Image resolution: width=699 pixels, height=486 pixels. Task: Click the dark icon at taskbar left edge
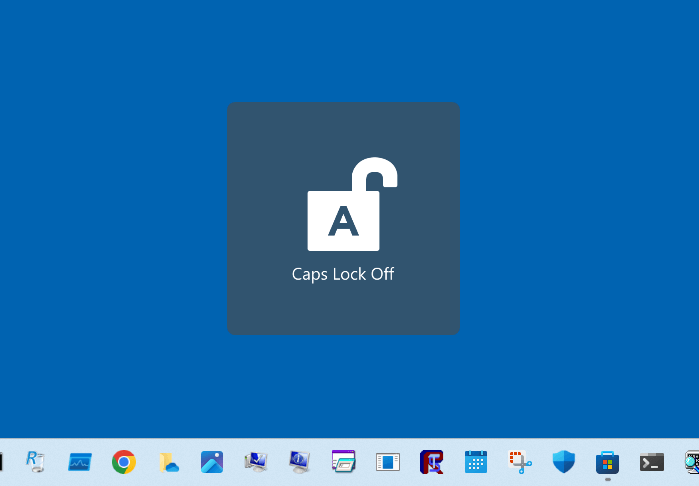click(2, 461)
